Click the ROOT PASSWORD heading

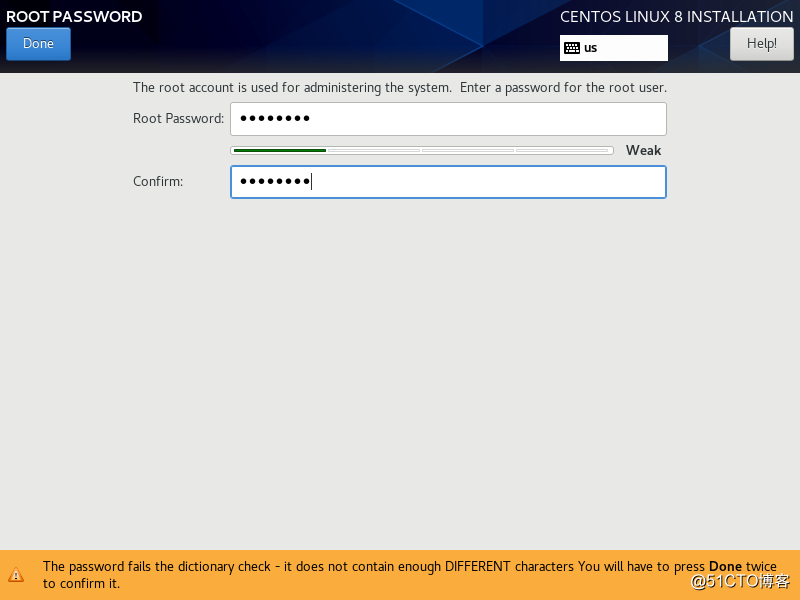74,16
